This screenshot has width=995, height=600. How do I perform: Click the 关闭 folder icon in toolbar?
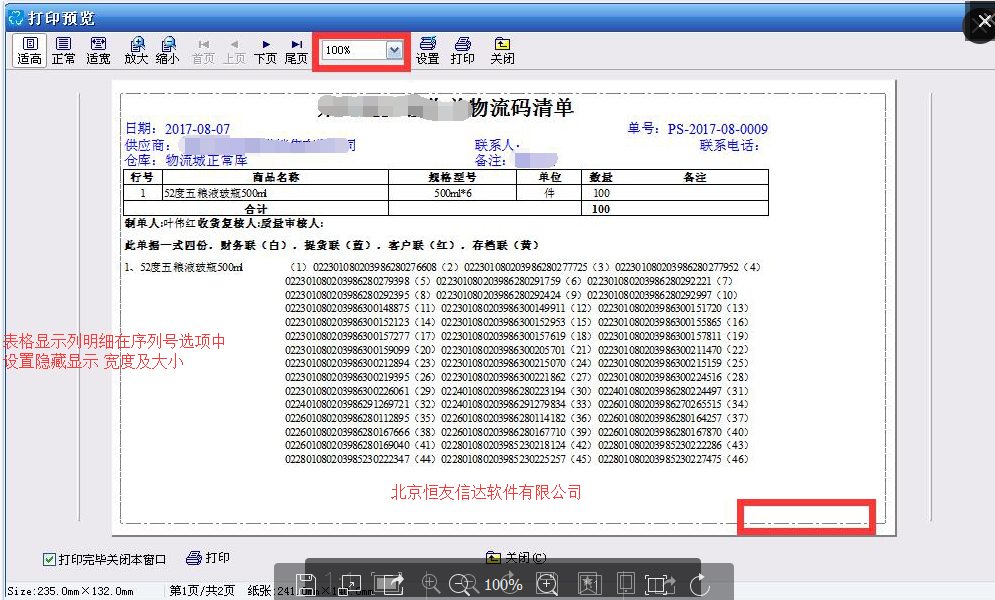point(502,50)
